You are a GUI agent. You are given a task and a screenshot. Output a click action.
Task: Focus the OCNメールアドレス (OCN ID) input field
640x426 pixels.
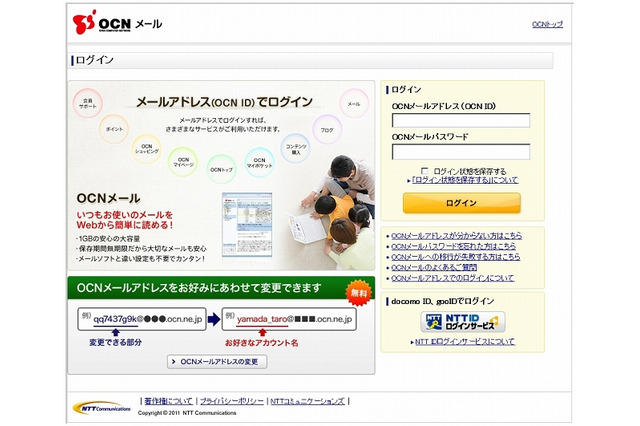(461, 120)
